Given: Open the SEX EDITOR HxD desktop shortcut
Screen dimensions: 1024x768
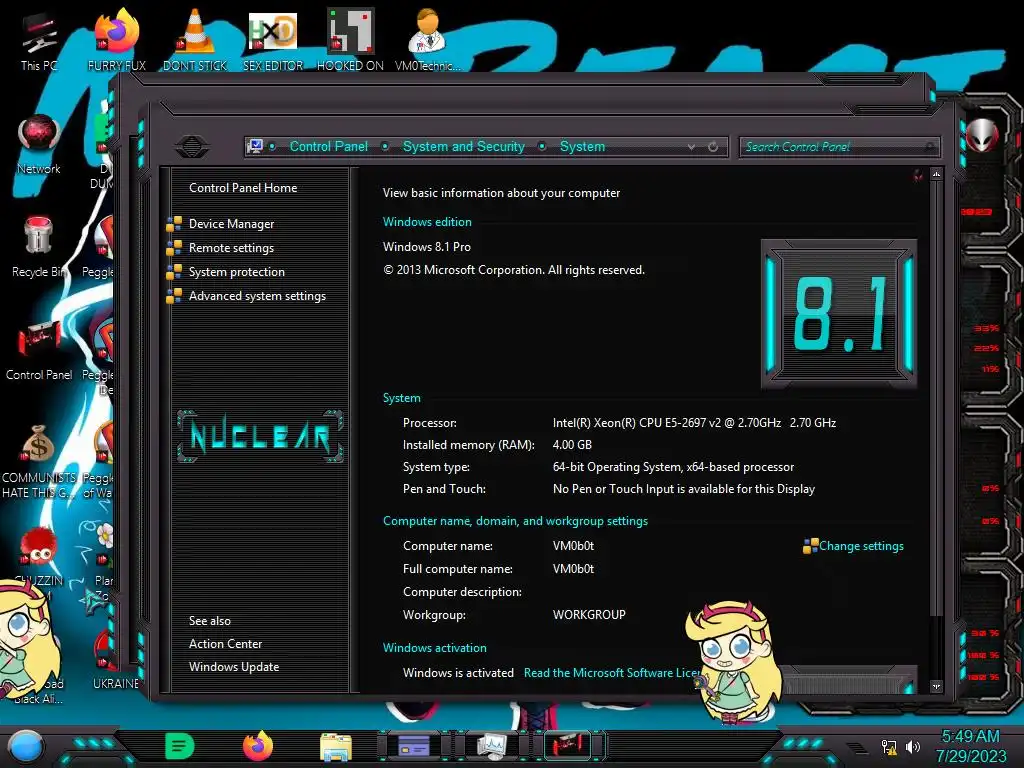Looking at the screenshot, I should (x=273, y=40).
